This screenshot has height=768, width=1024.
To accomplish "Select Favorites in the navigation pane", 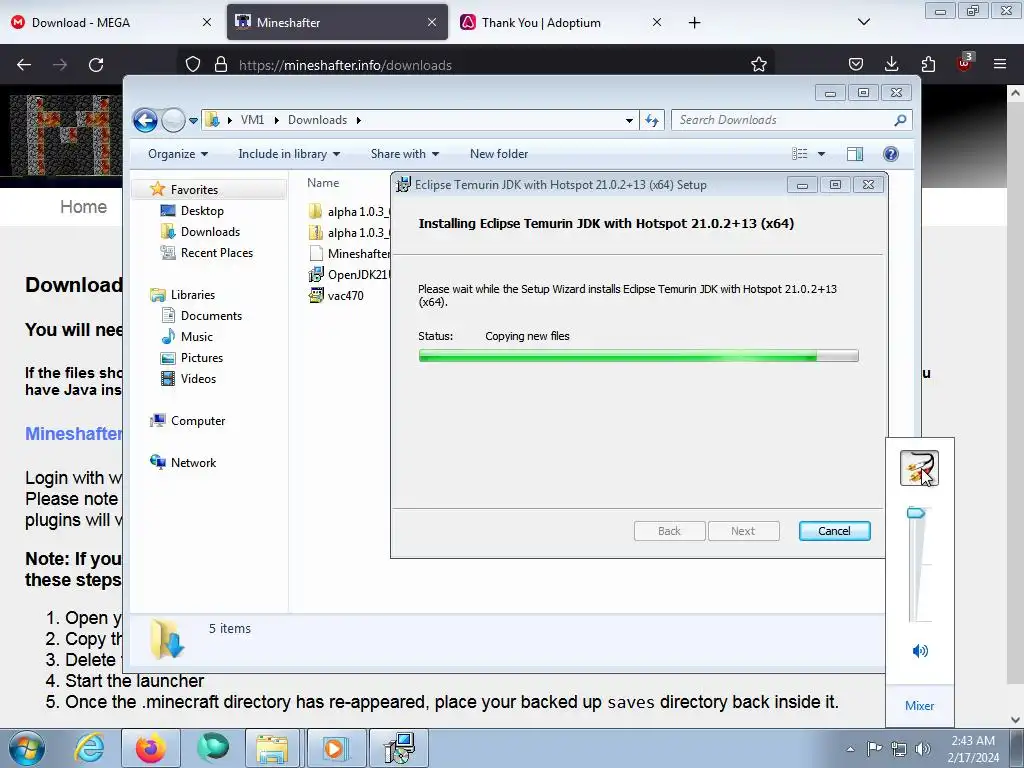I will (x=194, y=190).
